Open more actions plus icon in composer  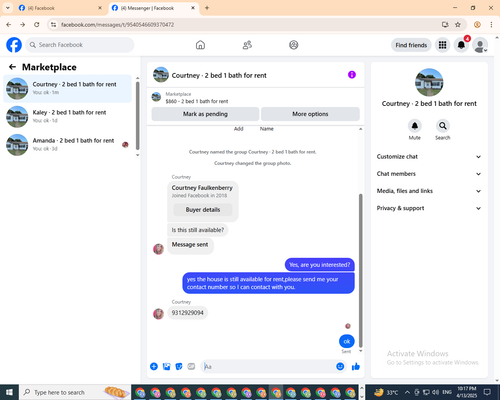[154, 367]
